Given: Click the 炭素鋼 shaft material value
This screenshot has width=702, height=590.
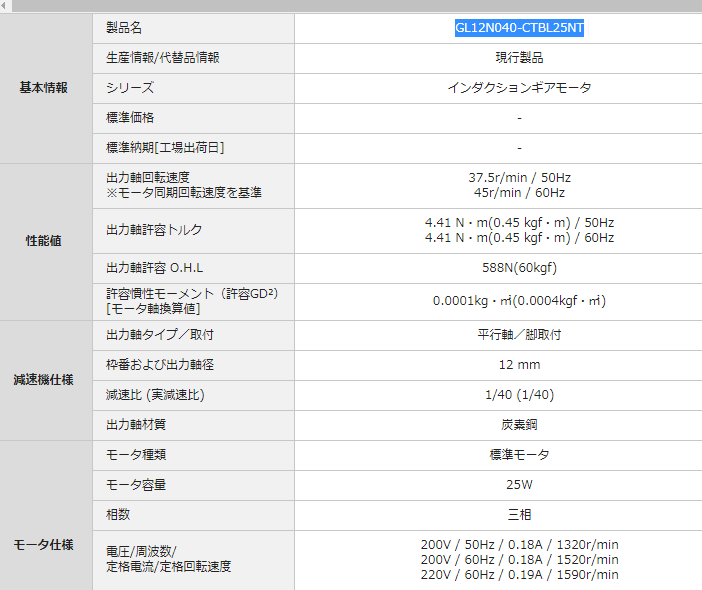Looking at the screenshot, I should click(x=519, y=425).
